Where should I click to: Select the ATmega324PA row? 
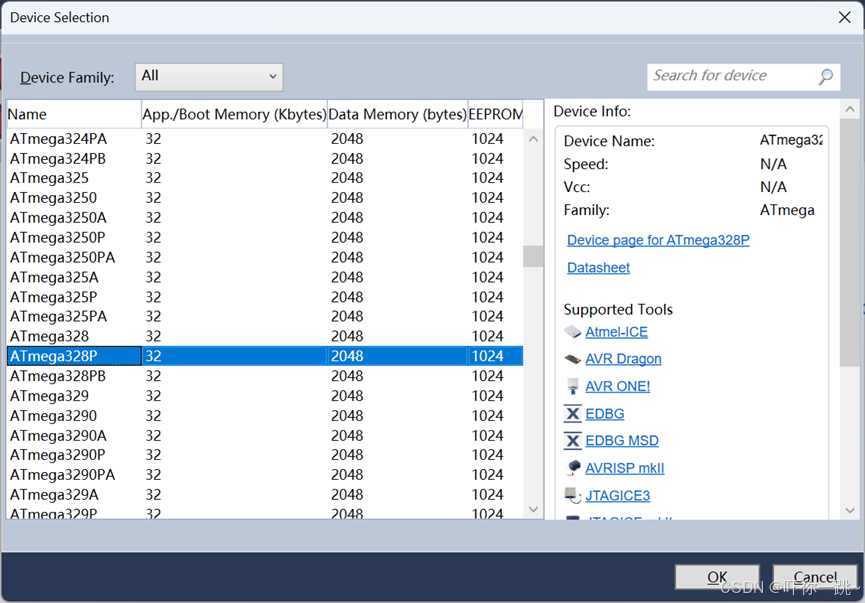click(265, 138)
